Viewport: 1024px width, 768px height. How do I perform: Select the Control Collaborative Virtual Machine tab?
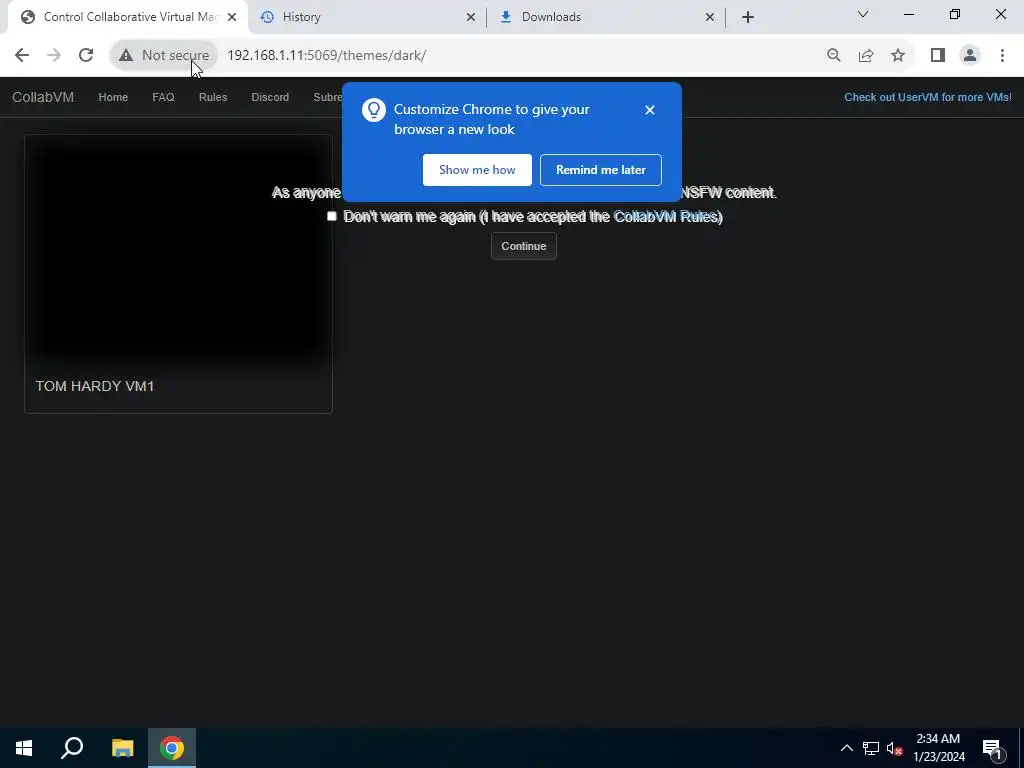tap(127, 17)
